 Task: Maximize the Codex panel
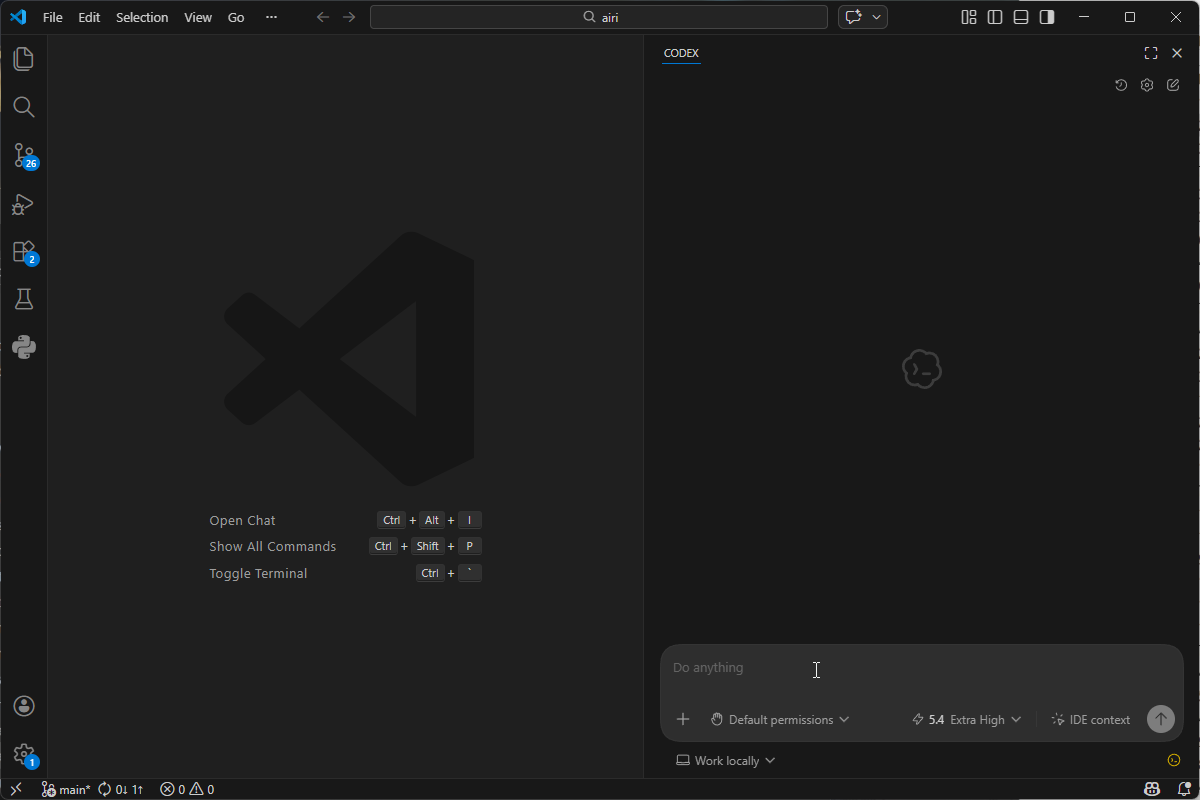pyautogui.click(x=1151, y=53)
